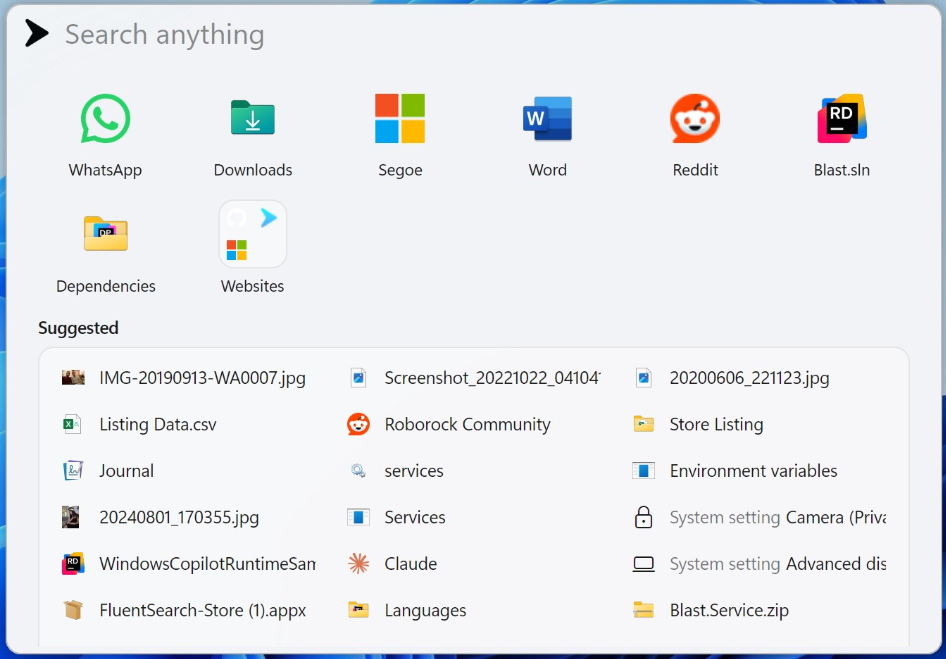The image size is (946, 659).
Task: Select lowercase services suggestion text
Action: [x=414, y=471]
